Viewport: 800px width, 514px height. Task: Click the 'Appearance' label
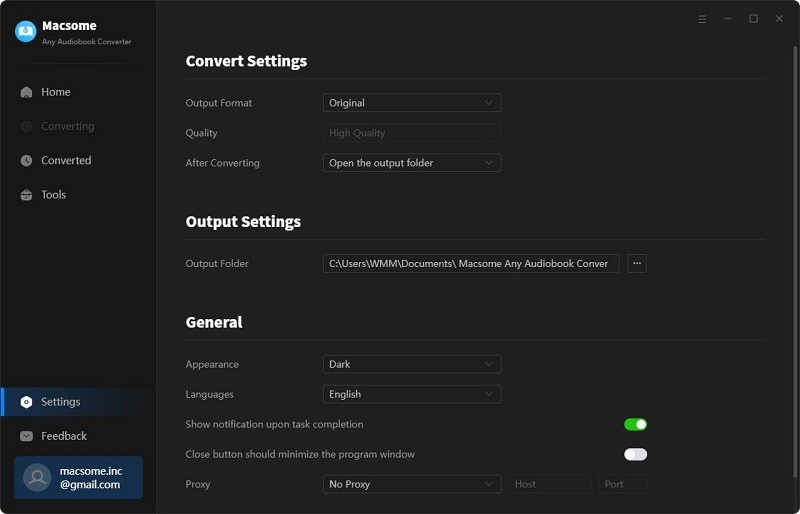pyautogui.click(x=212, y=364)
